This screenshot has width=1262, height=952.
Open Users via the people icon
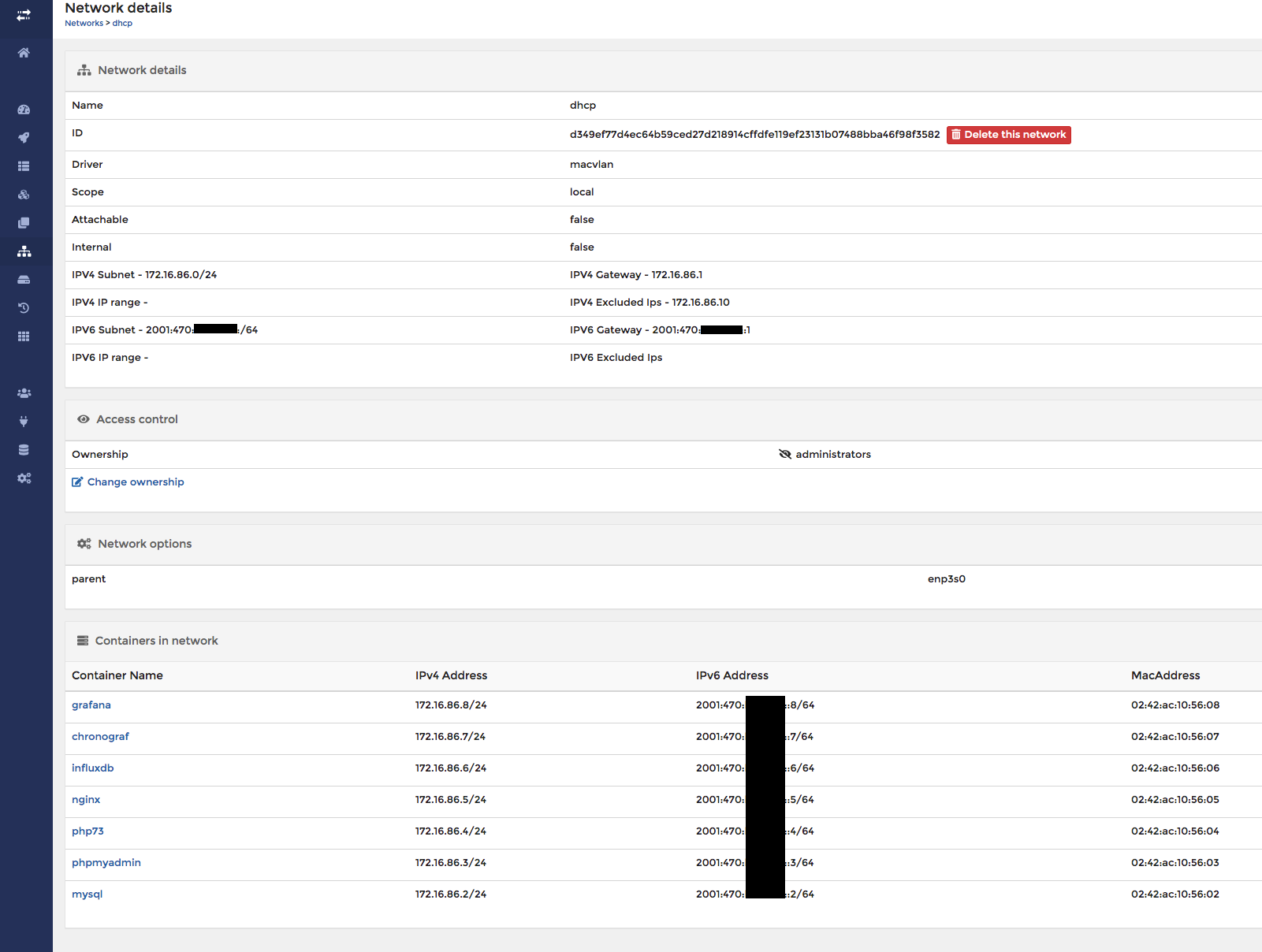[24, 392]
